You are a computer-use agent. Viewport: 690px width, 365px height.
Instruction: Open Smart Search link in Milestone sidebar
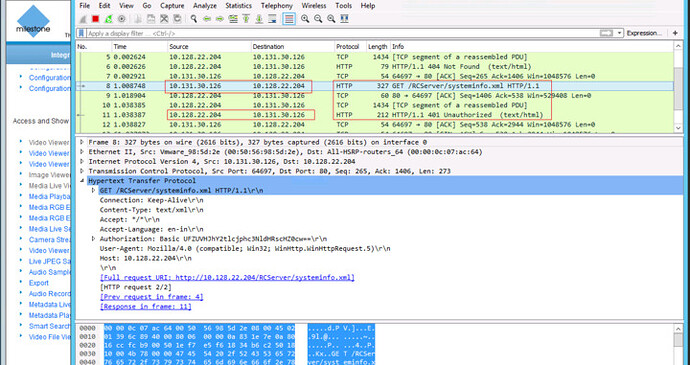coord(49,326)
